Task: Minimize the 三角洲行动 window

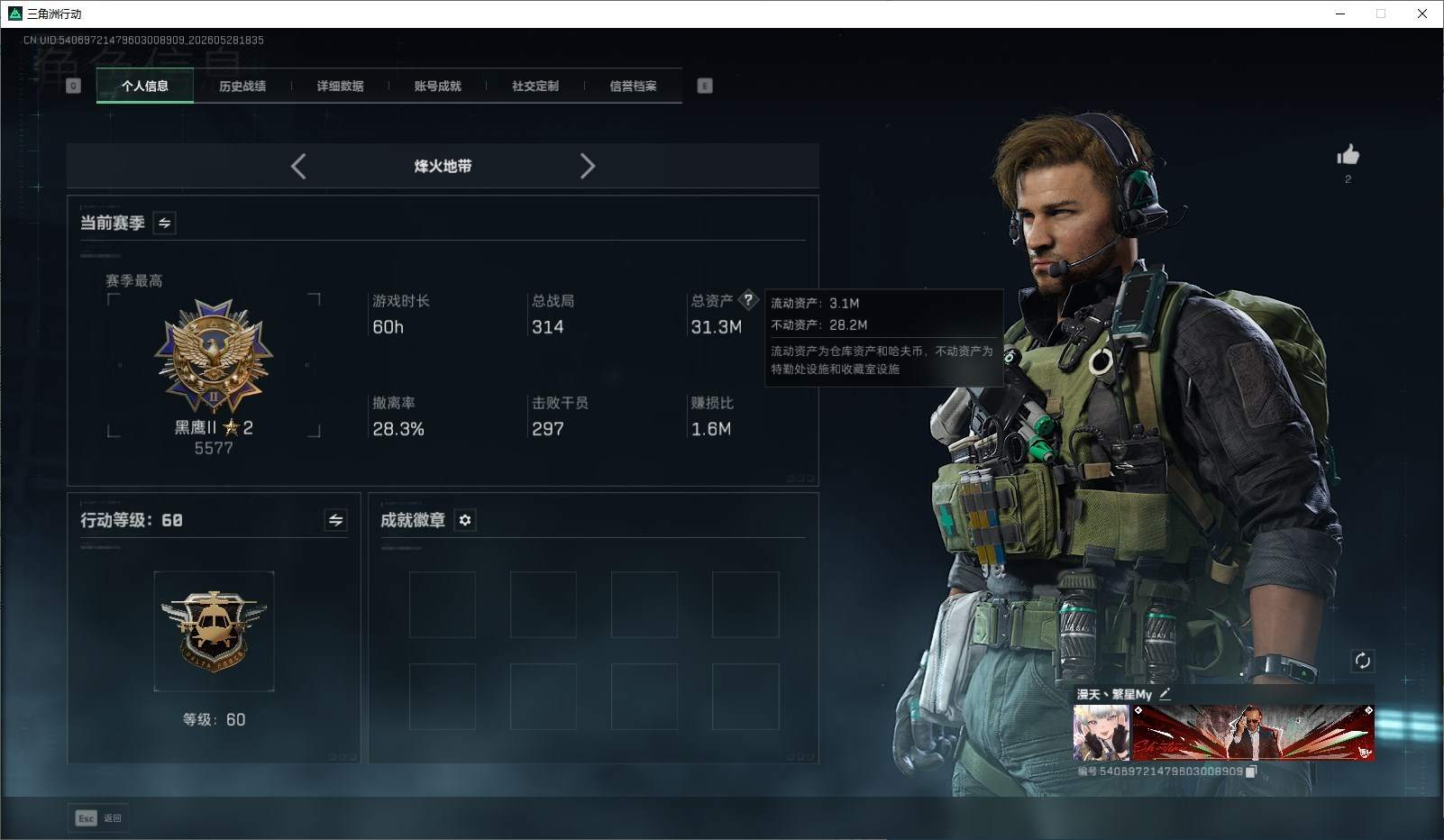Action: pos(1340,14)
